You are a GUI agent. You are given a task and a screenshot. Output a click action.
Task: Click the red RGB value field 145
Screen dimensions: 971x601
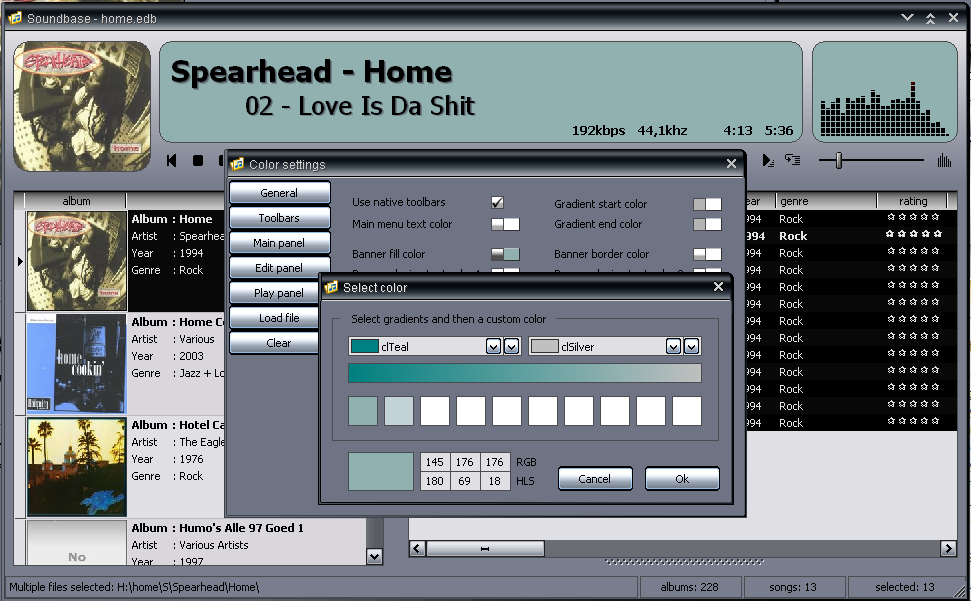tap(435, 462)
